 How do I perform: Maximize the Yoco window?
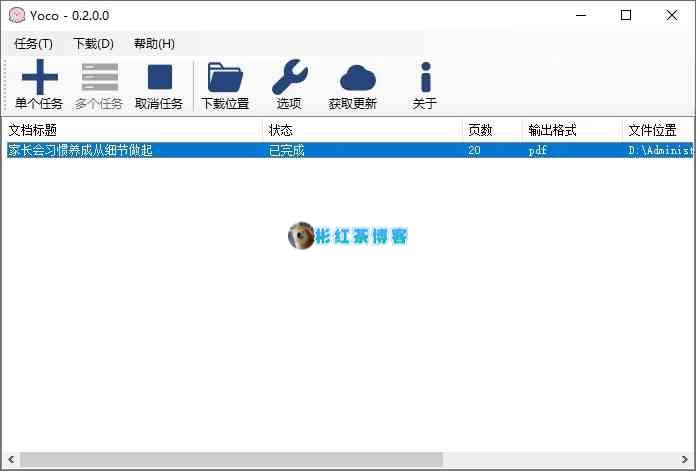coord(626,16)
